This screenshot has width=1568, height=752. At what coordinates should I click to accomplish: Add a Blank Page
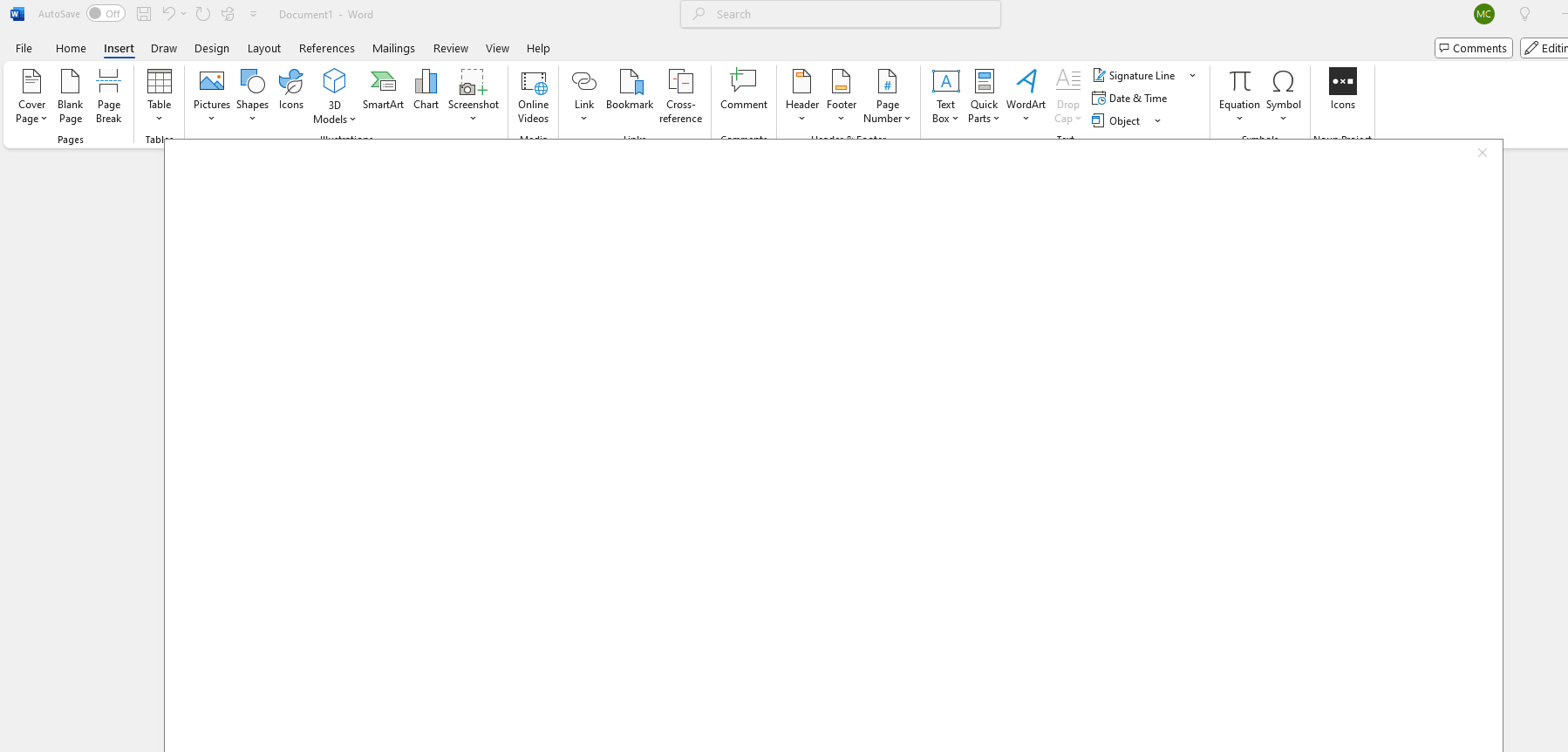[x=71, y=96]
